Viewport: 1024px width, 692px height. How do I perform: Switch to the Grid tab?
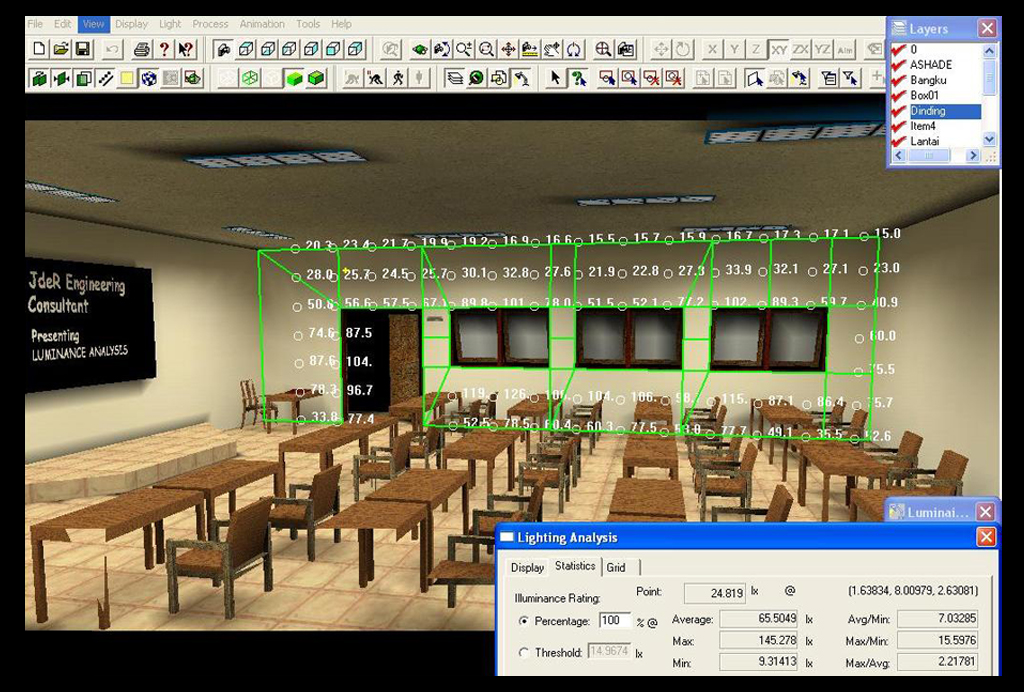pos(618,567)
